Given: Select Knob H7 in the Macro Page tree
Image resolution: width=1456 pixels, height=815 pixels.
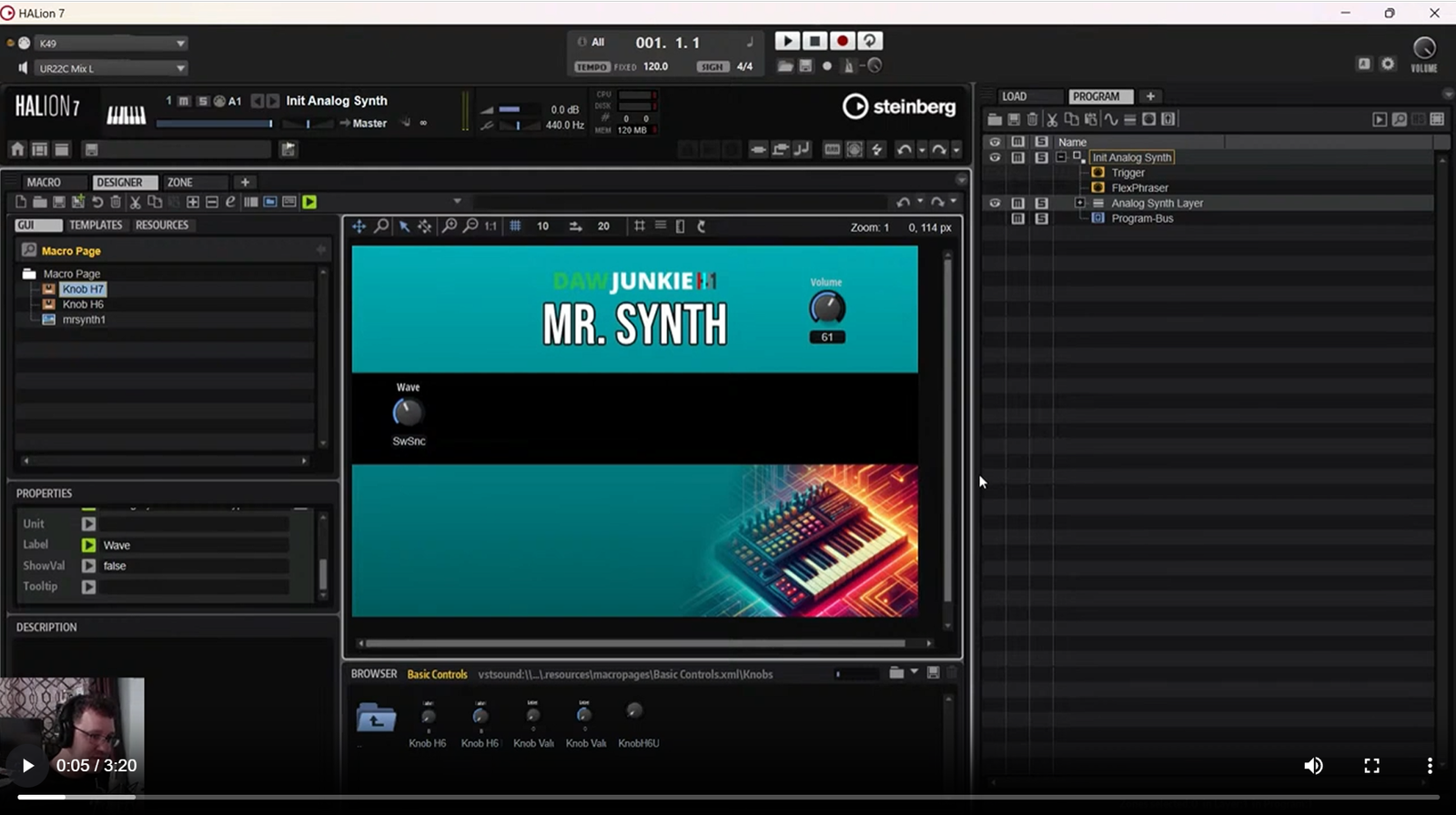Looking at the screenshot, I should pyautogui.click(x=83, y=289).
